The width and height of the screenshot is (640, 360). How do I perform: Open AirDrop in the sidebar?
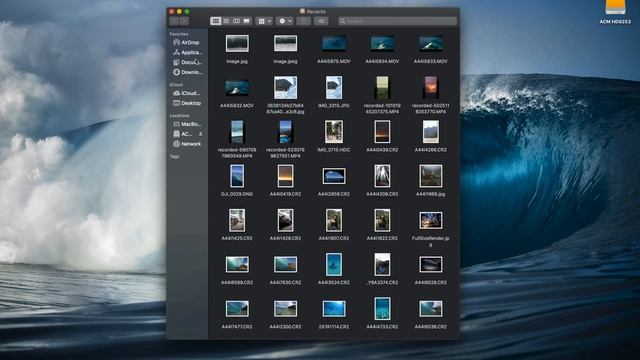[187, 42]
